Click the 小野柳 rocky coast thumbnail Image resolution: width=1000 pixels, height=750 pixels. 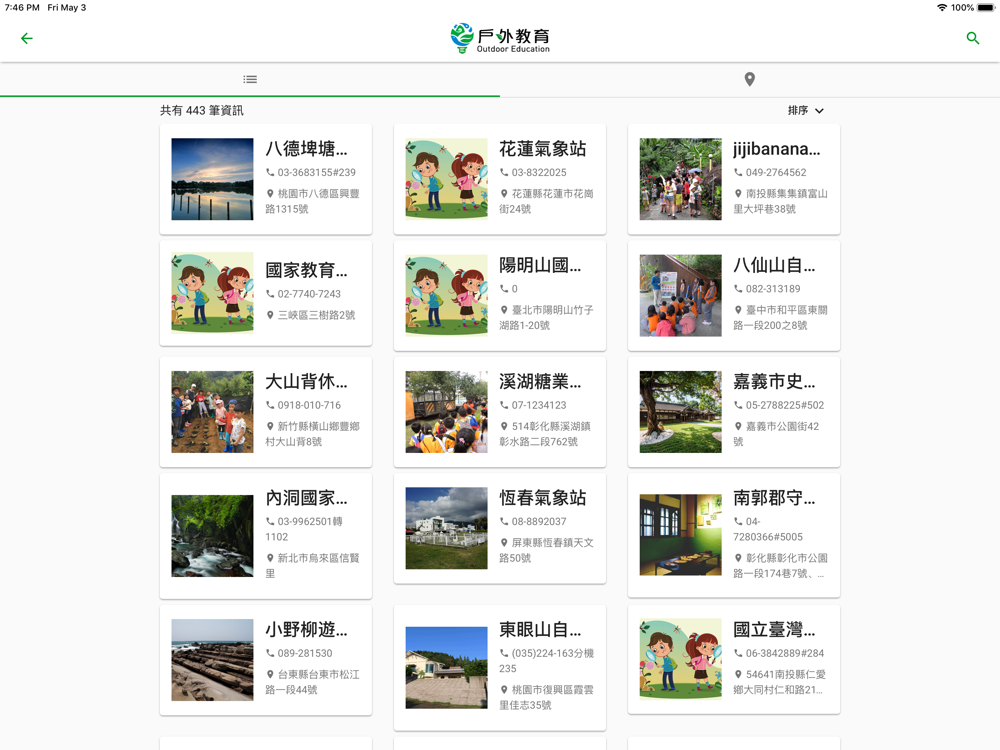coord(212,660)
